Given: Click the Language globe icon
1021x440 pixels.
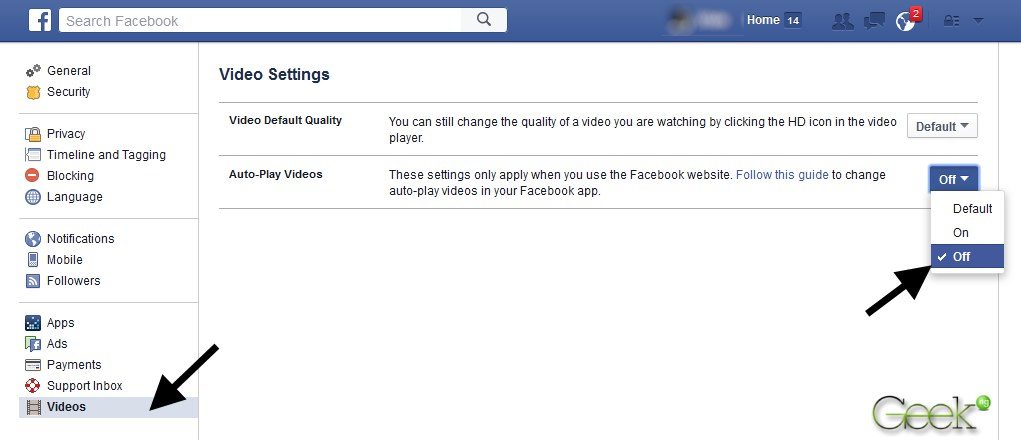Looking at the screenshot, I should [x=33, y=197].
